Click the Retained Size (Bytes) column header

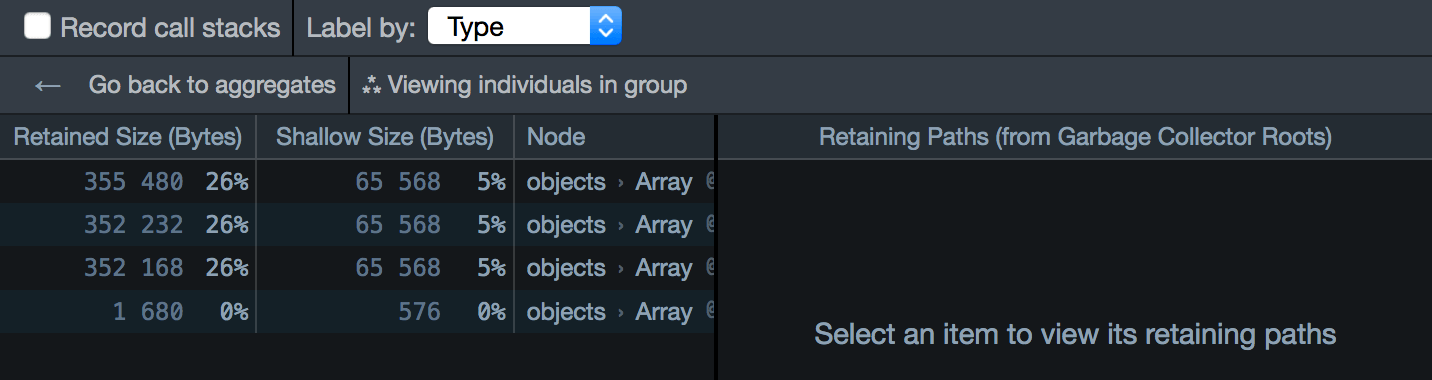[x=128, y=137]
